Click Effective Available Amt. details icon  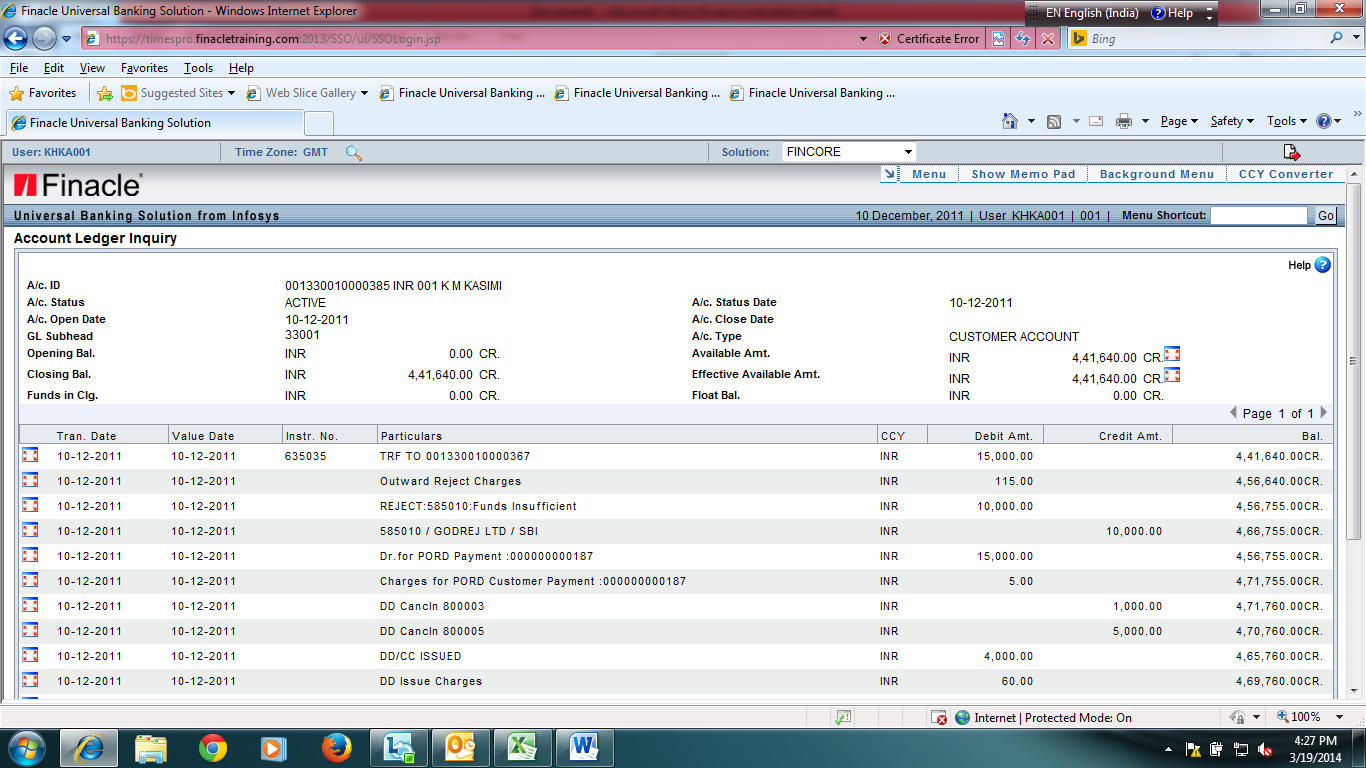click(1172, 375)
